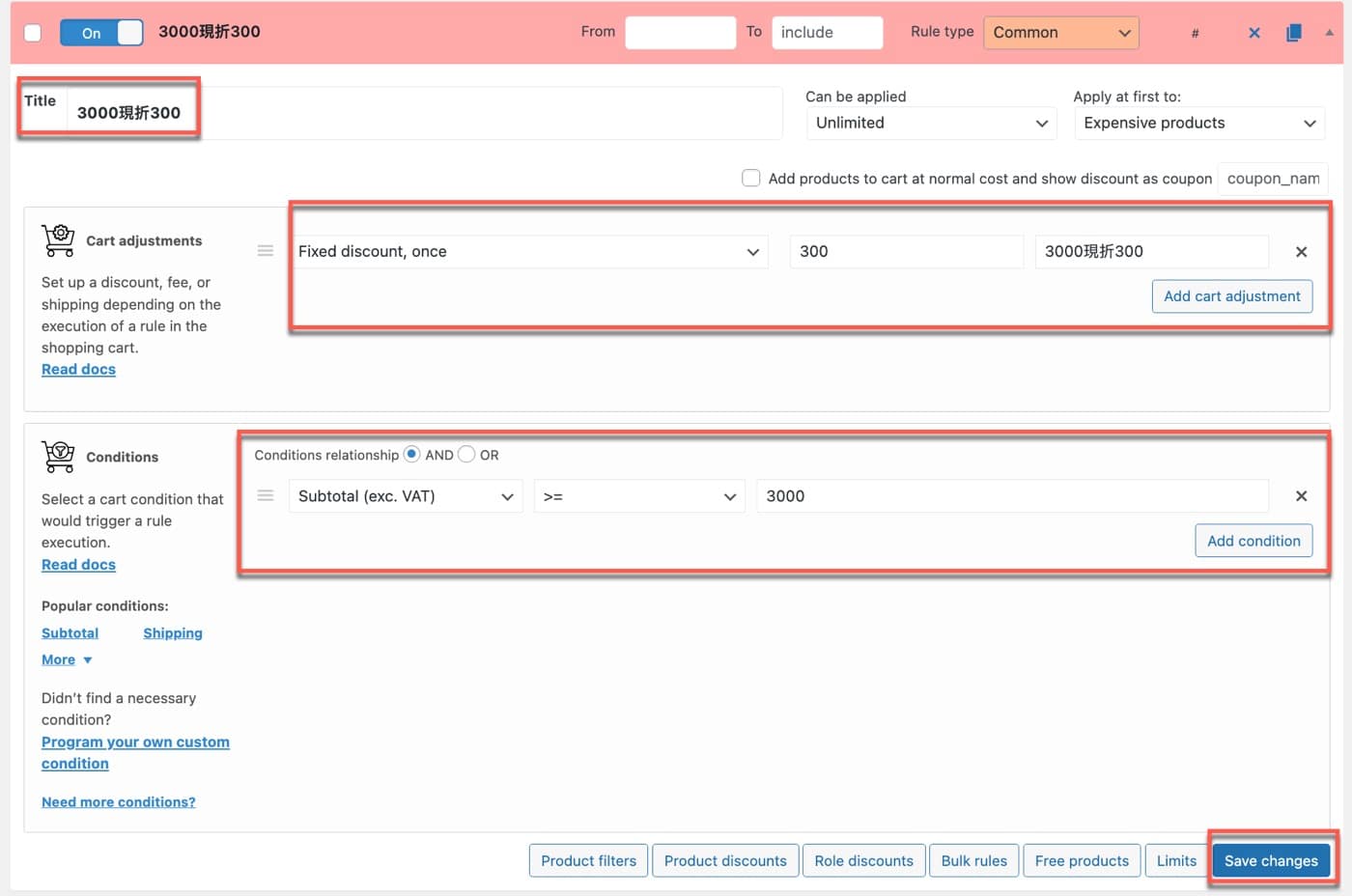Click the hash priority icon in header

(x=1195, y=33)
